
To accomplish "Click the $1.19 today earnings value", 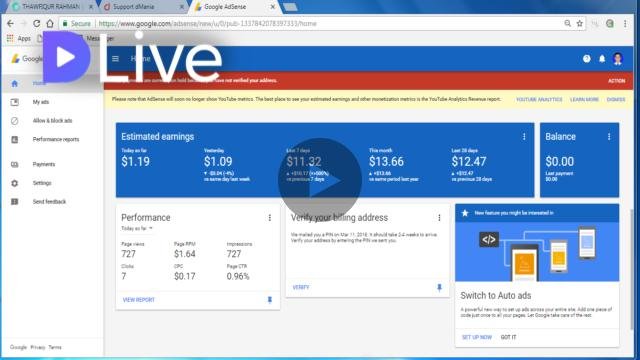I will click(x=136, y=162).
